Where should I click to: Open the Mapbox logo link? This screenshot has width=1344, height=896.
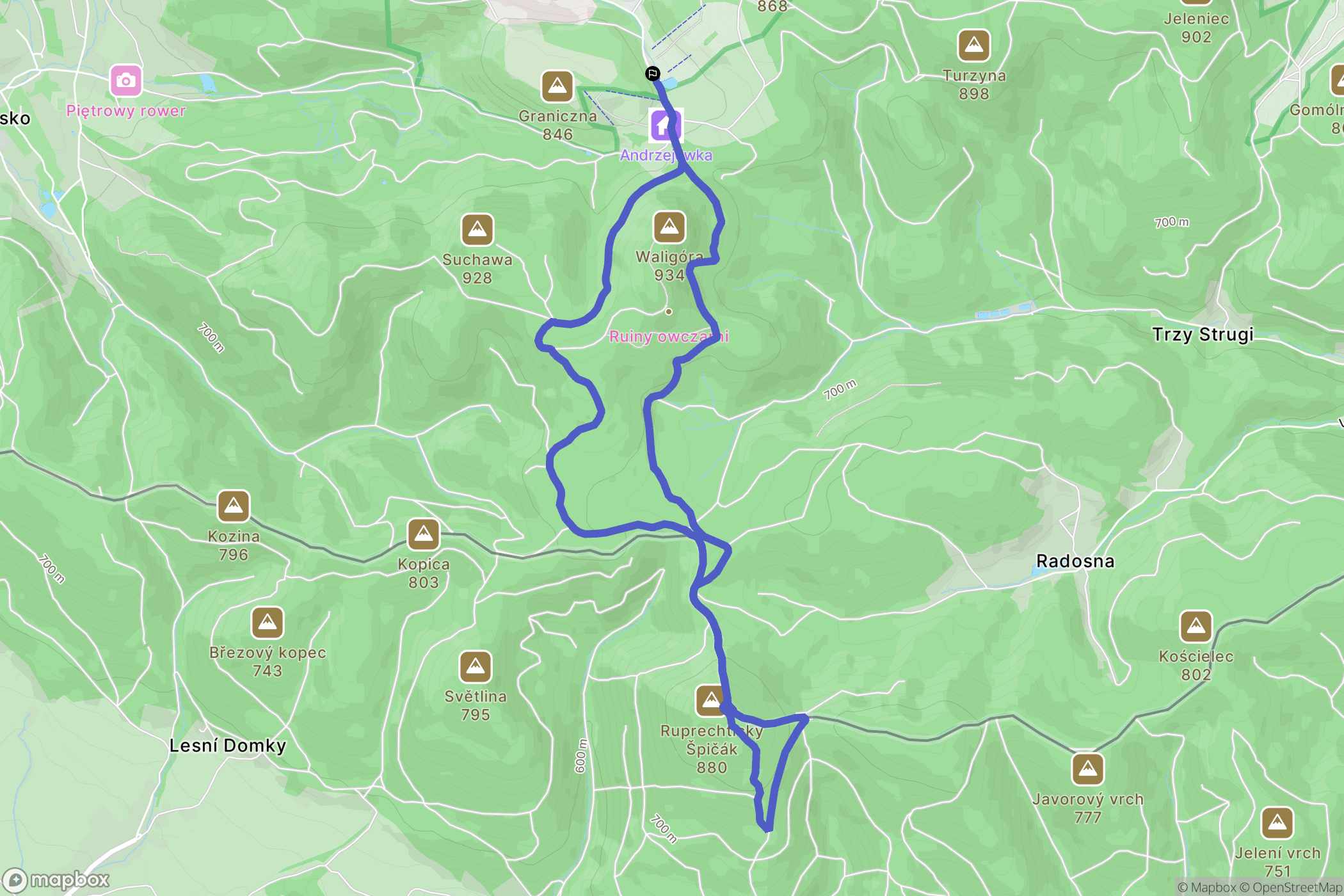click(56, 880)
